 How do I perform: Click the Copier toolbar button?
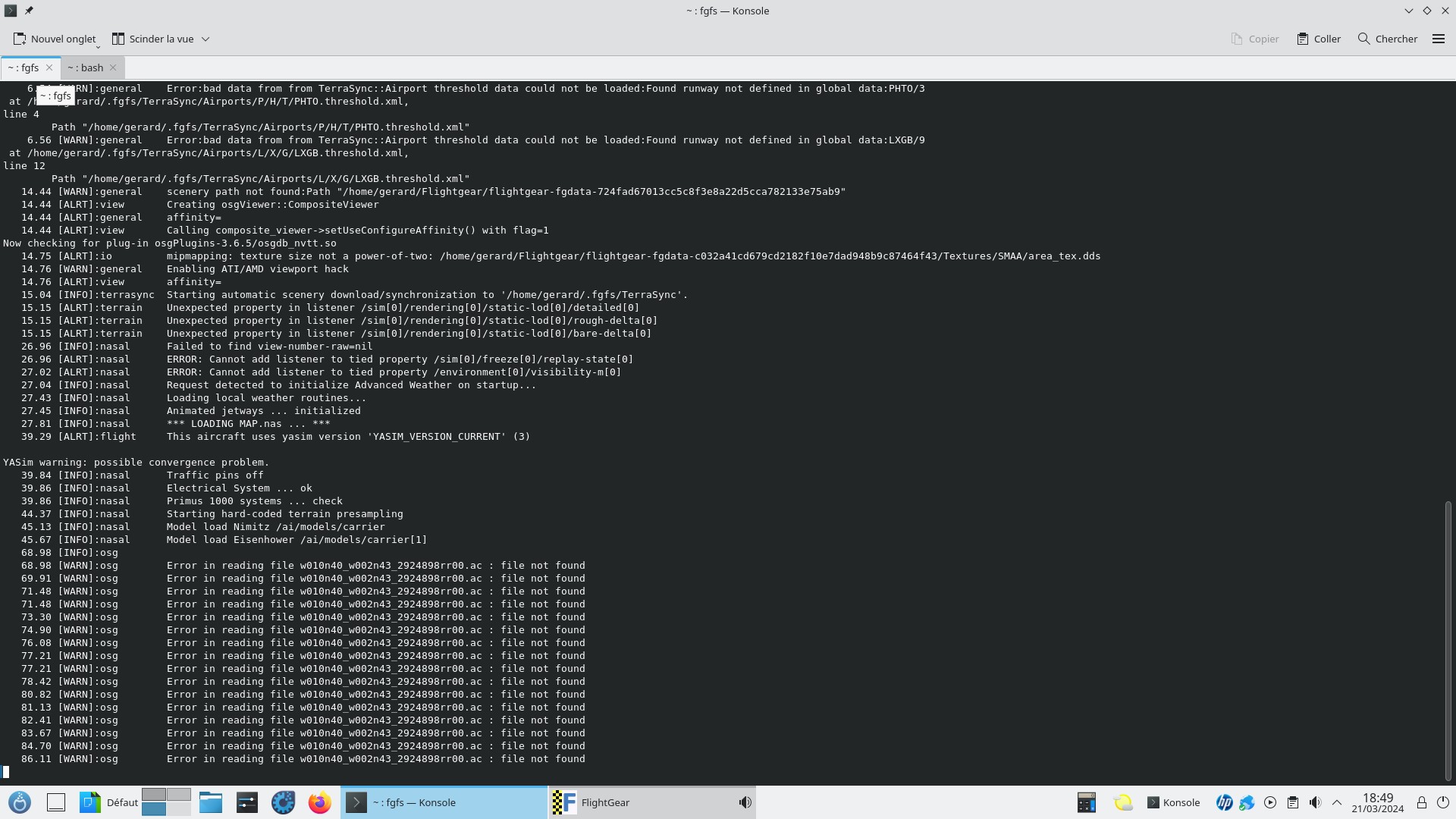click(1255, 39)
